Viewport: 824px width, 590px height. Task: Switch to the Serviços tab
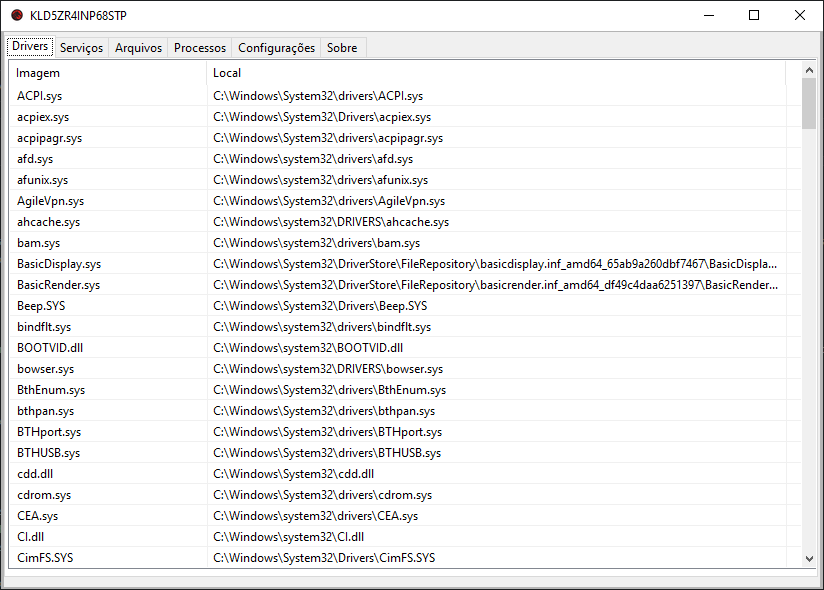[81, 46]
